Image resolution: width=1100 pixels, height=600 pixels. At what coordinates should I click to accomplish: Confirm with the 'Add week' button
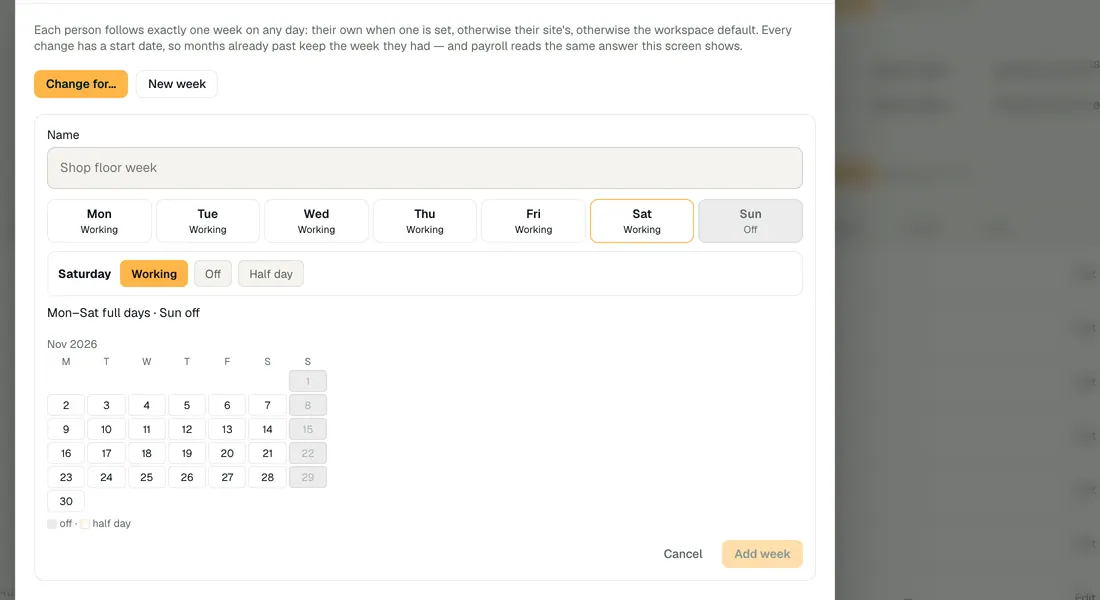[762, 554]
